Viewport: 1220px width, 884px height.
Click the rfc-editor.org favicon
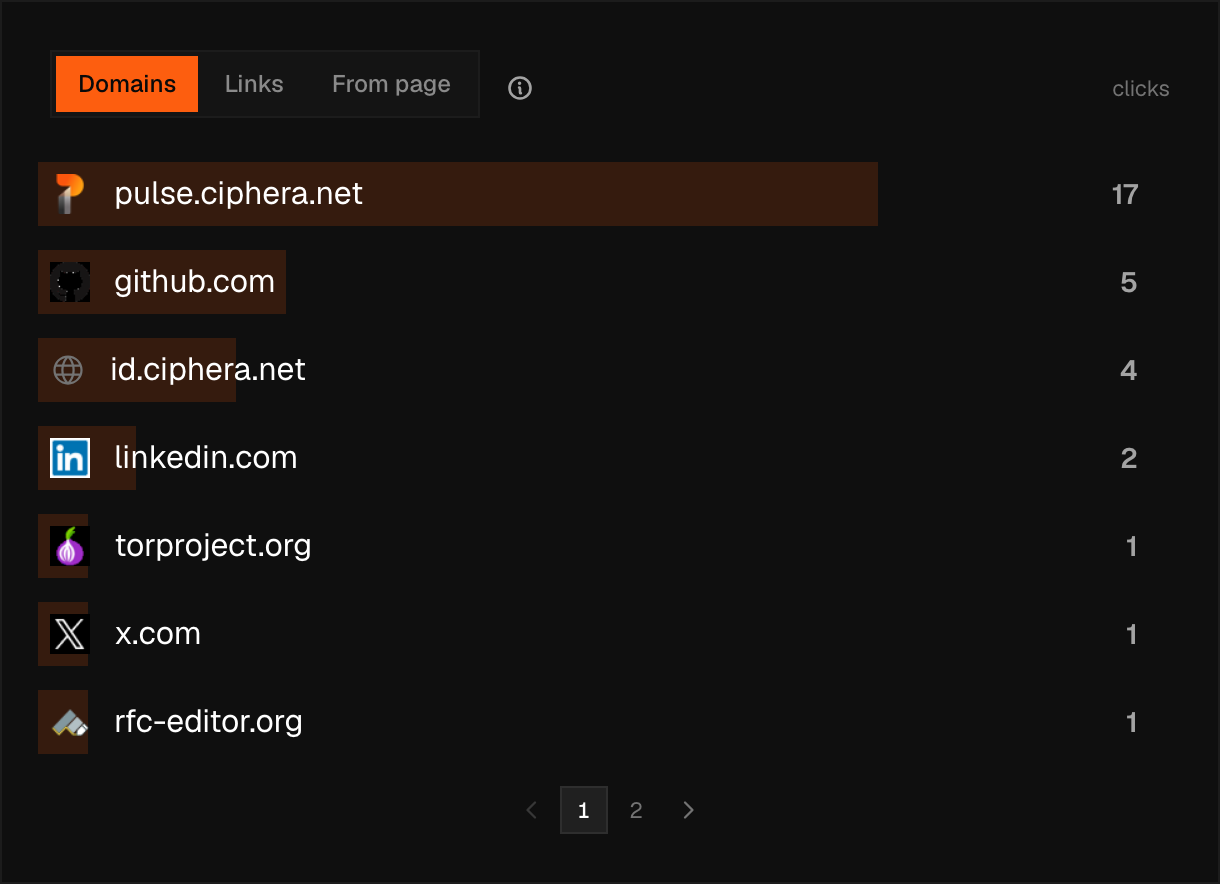point(70,722)
